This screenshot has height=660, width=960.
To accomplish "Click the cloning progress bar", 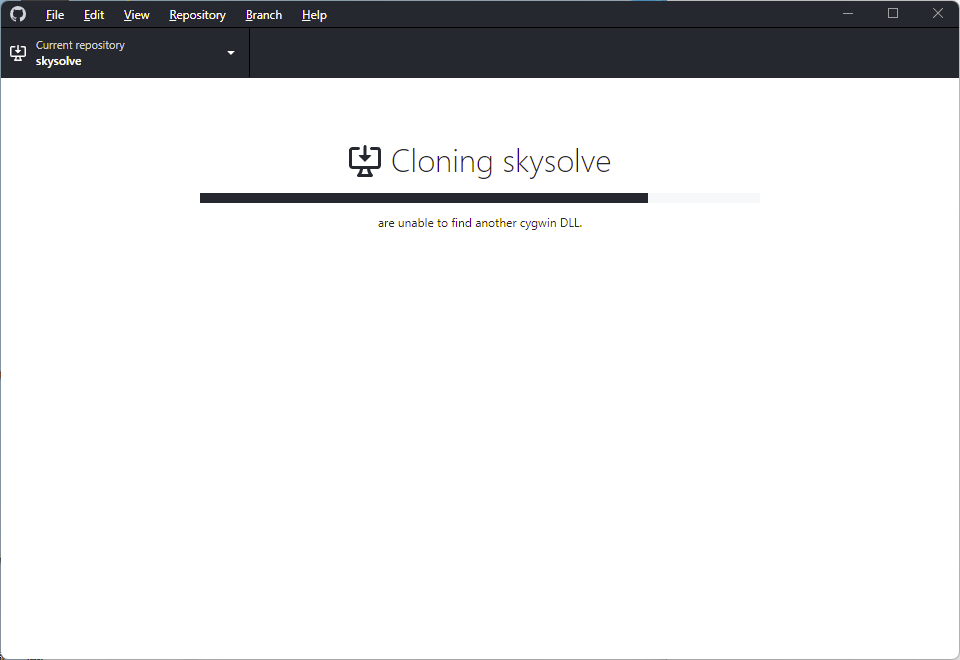I will point(480,197).
